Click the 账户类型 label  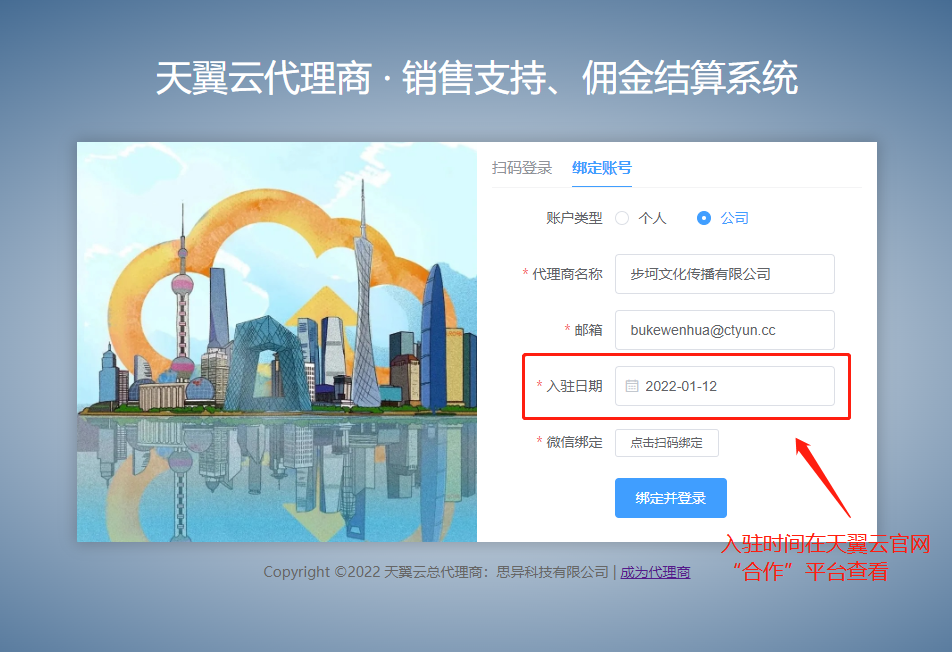(574, 218)
